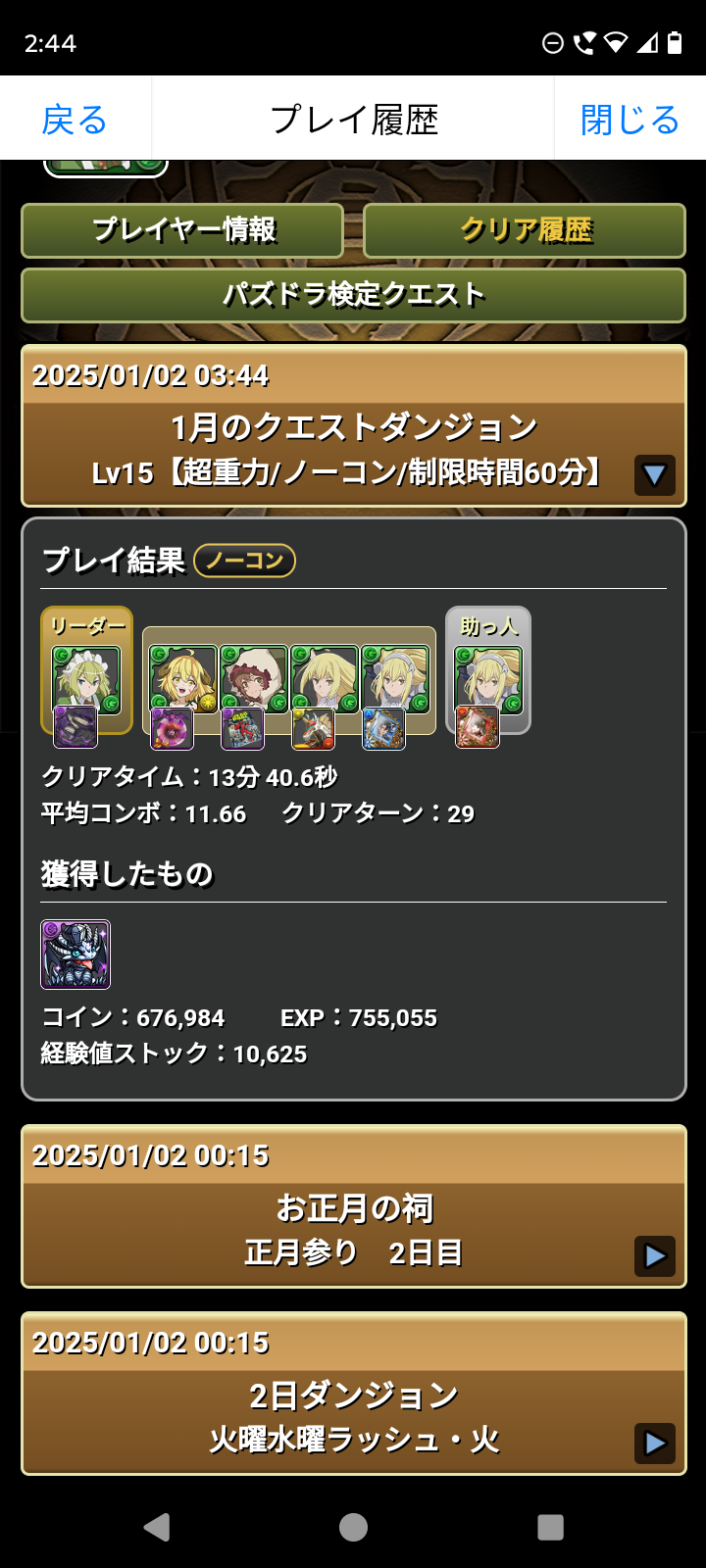This screenshot has height=1568, width=706.
Task: Tap the leader's assist equipment icon
Action: (x=75, y=726)
